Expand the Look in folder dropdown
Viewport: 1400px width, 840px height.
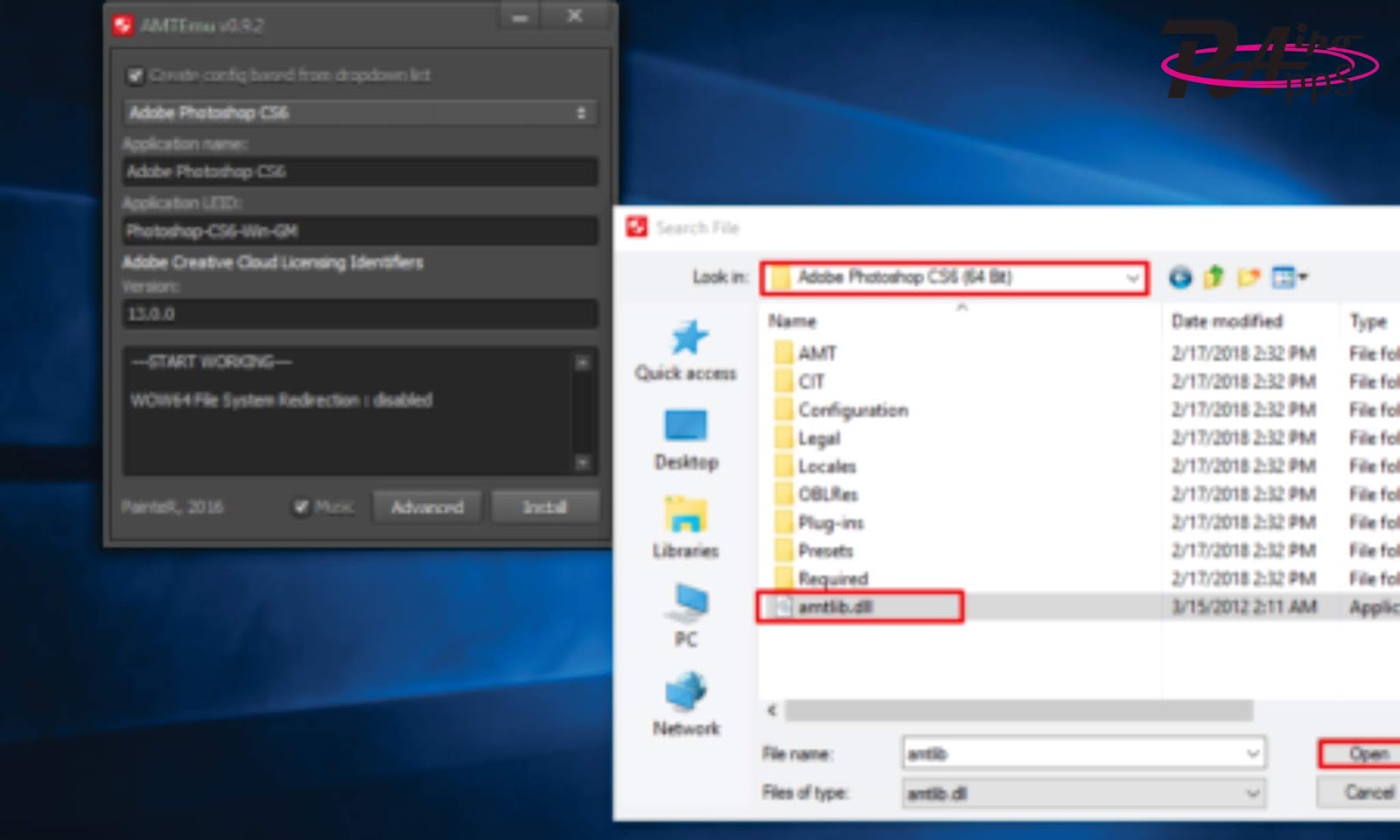click(1133, 278)
